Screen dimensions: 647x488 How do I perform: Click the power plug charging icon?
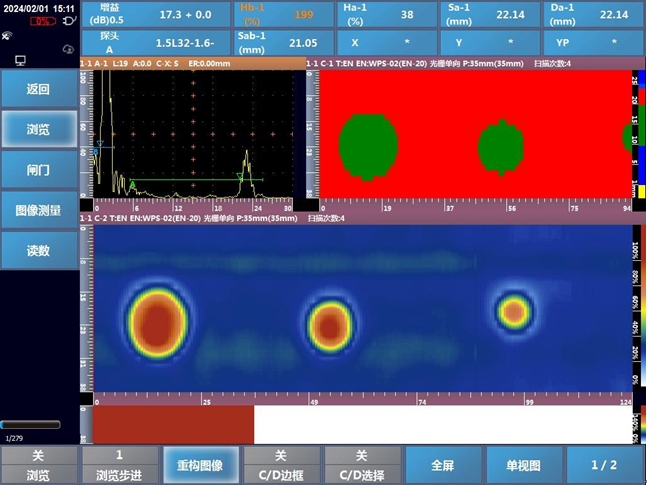[x=69, y=21]
